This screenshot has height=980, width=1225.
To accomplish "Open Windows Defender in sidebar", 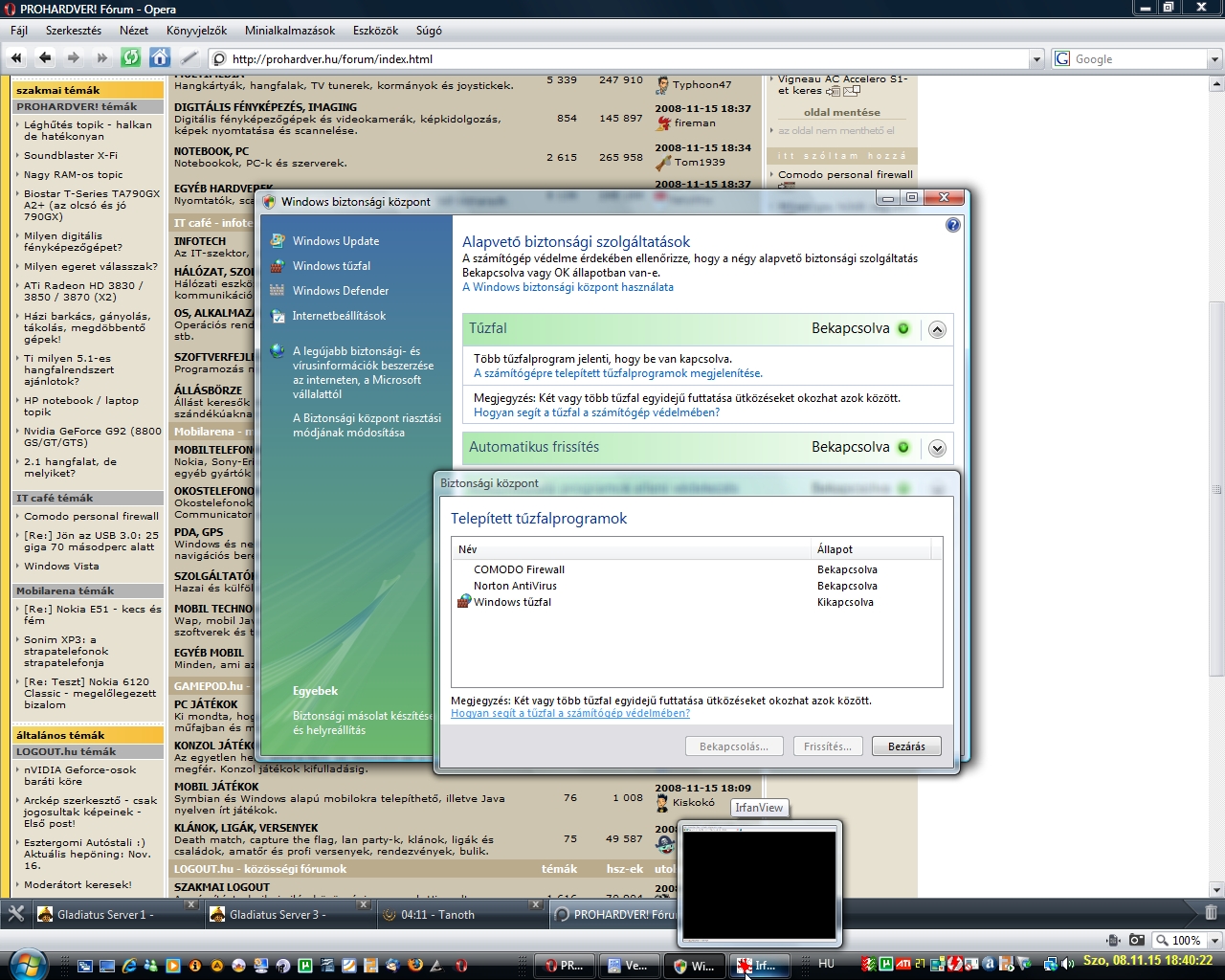I will click(x=341, y=291).
